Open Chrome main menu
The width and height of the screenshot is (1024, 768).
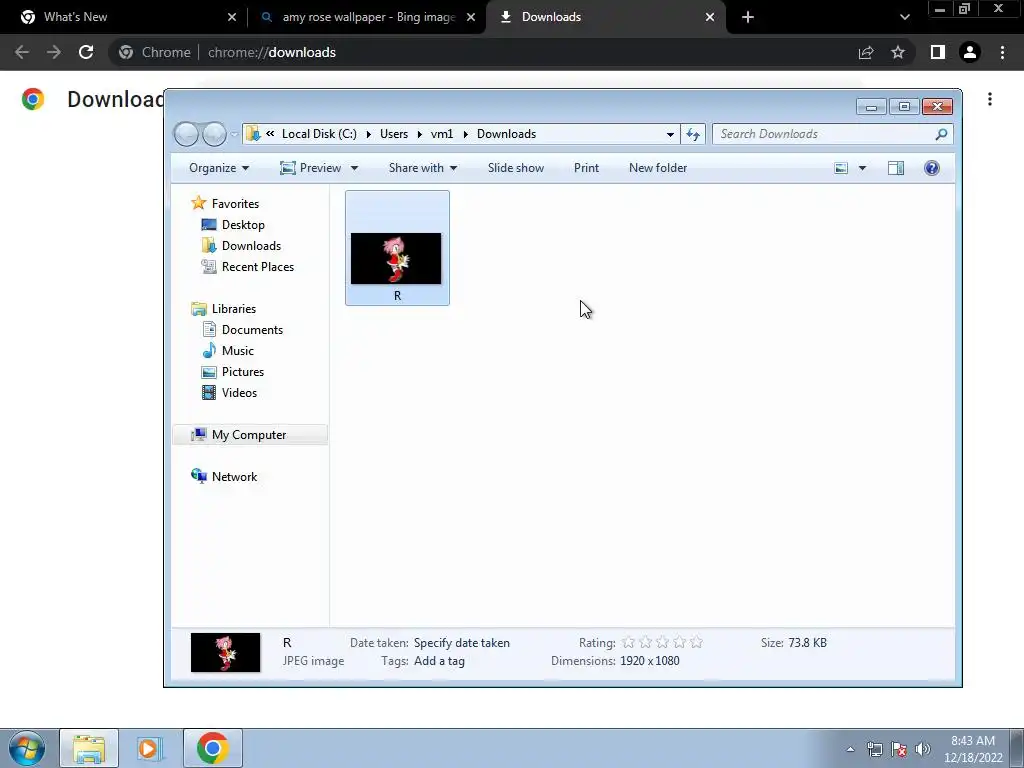click(x=1002, y=52)
